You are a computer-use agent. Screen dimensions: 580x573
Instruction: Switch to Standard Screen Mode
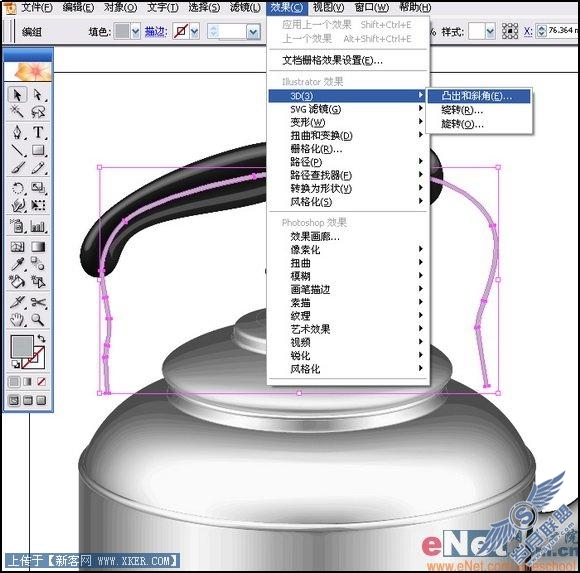coord(14,400)
